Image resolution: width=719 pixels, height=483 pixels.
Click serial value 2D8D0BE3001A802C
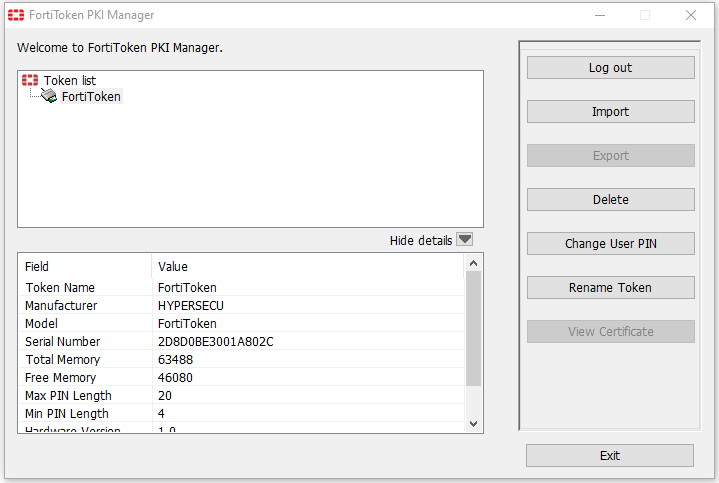click(216, 342)
